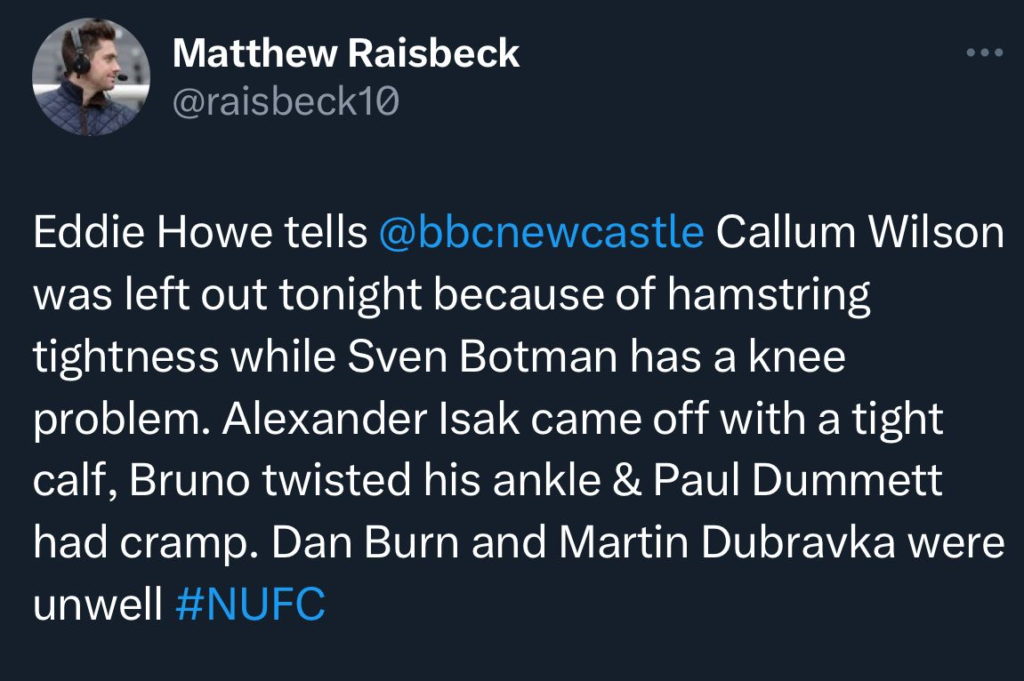
Task: Open the three-dot more options menu
Action: (983, 53)
